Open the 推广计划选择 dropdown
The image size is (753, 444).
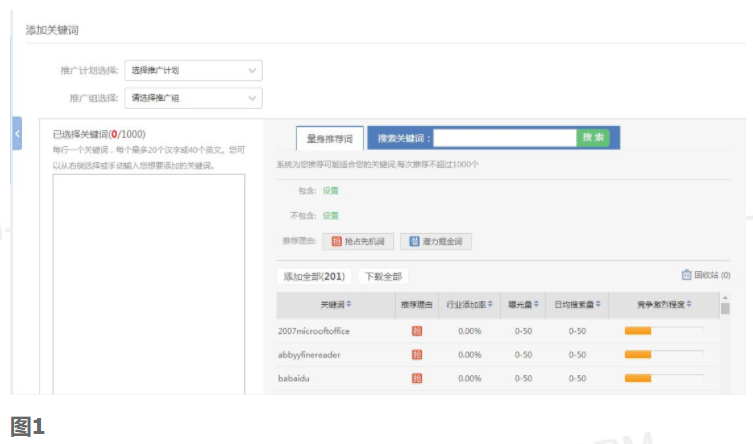click(x=193, y=71)
